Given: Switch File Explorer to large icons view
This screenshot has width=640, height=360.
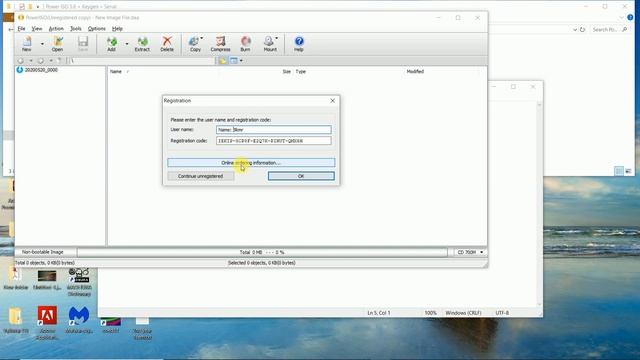Looking at the screenshot, I should coord(629,171).
